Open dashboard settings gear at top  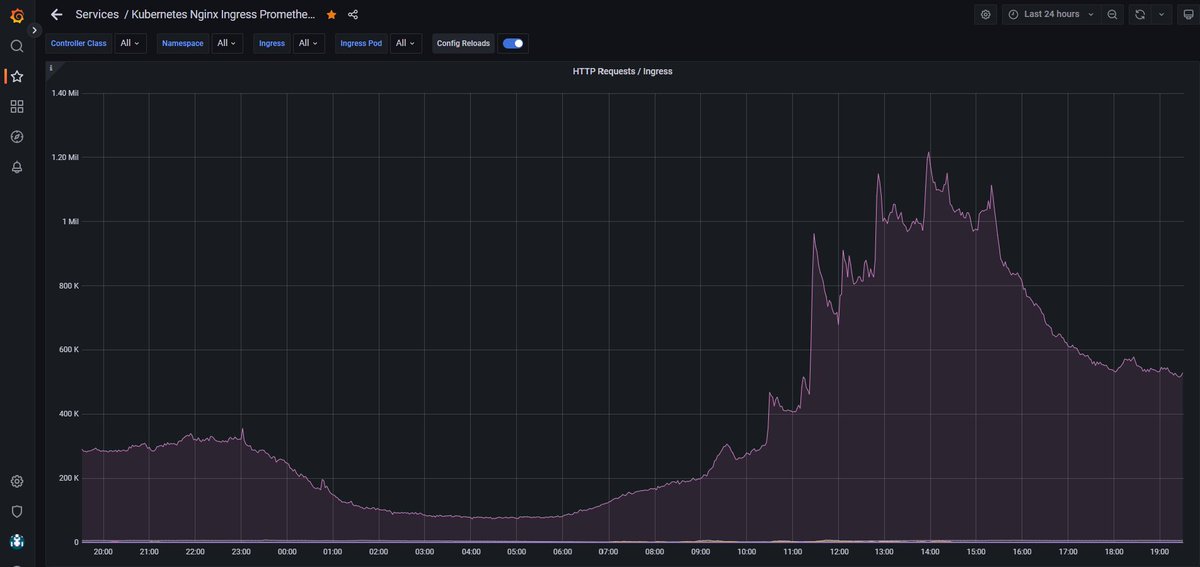pos(986,14)
